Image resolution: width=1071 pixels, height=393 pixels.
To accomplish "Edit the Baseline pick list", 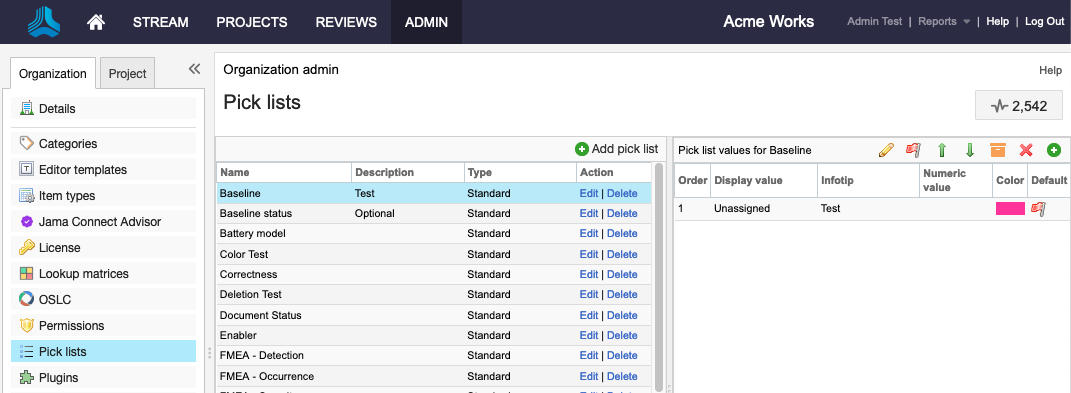I will (x=589, y=193).
